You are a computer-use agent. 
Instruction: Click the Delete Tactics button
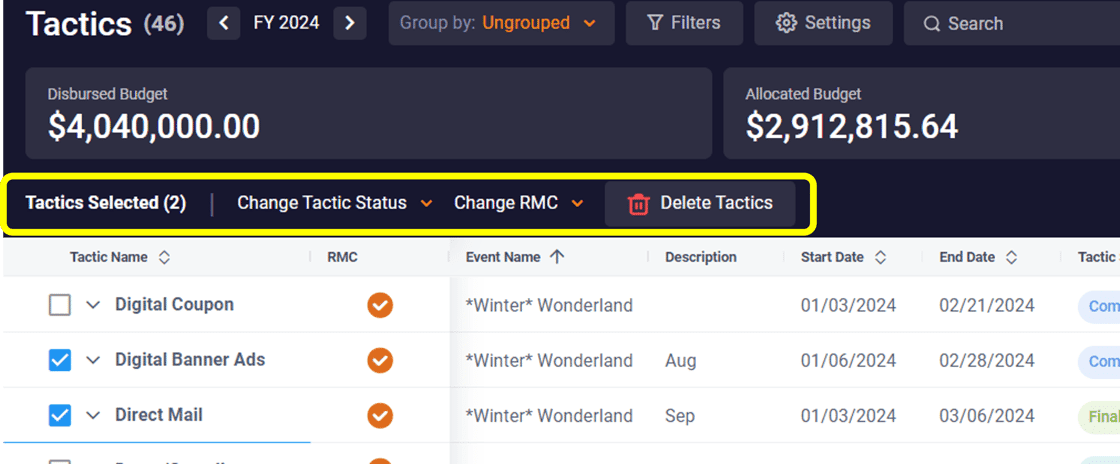700,204
